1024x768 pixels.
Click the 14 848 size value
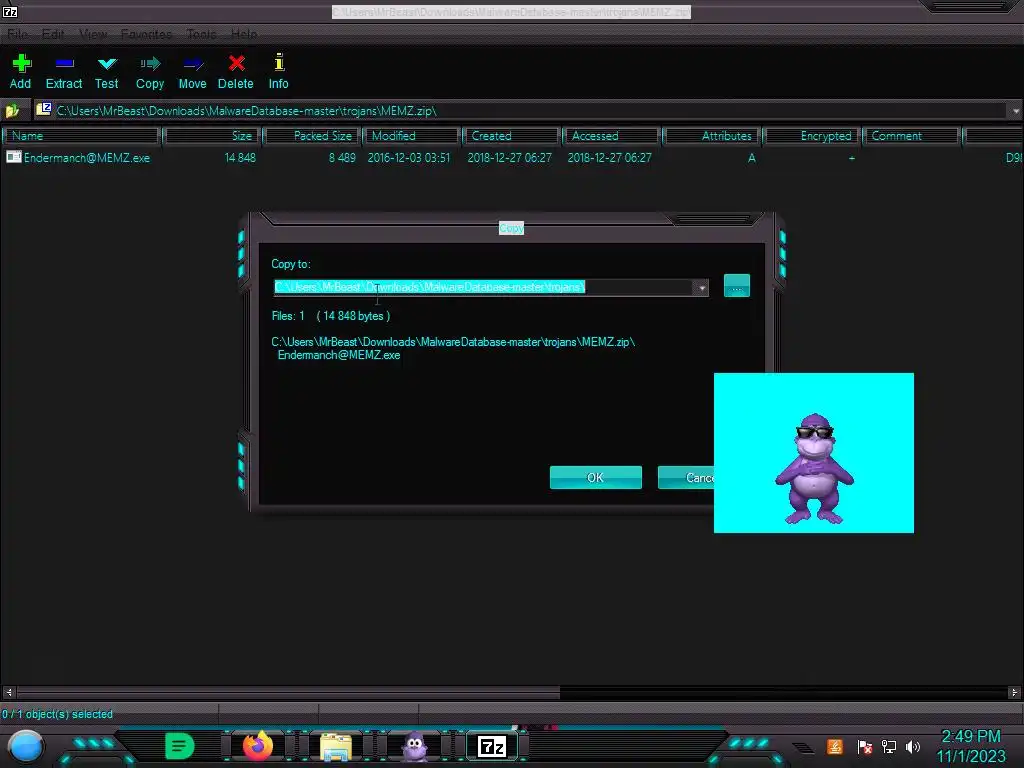pyautogui.click(x=240, y=157)
